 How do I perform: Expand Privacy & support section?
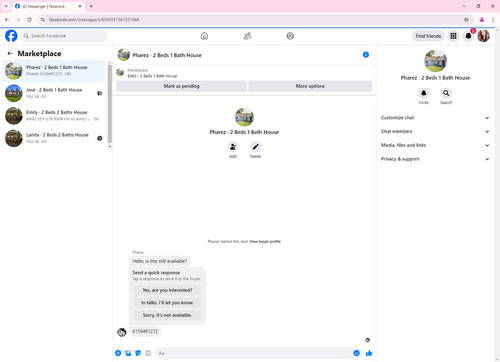coord(435,159)
